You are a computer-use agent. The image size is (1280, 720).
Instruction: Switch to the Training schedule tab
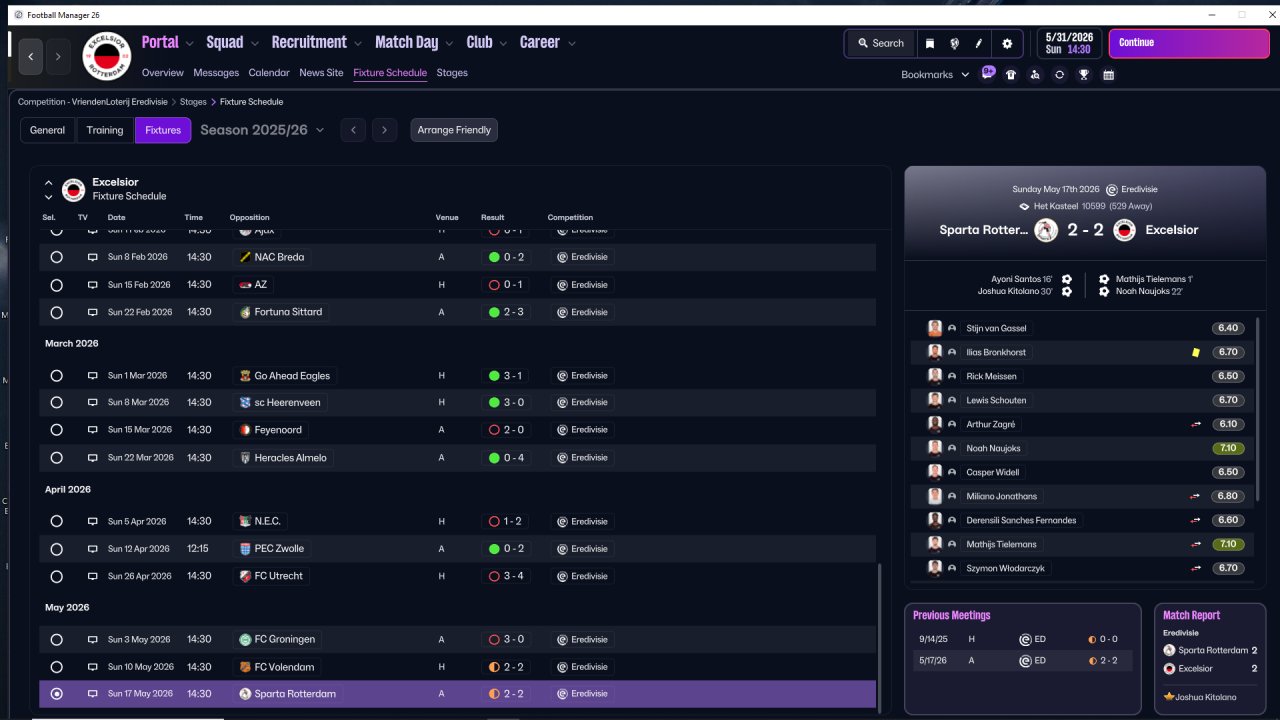point(105,130)
